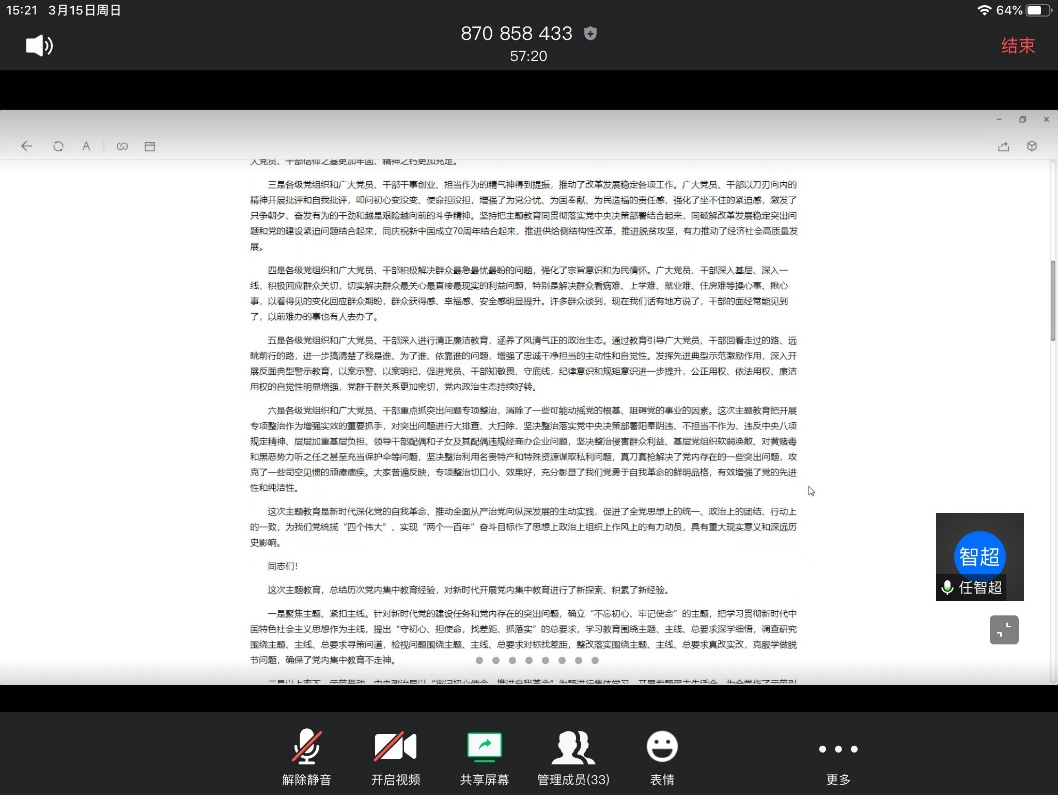Screen dimensions: 1058x795
Task: Tap the back arrow in the document viewer
Action: (26, 145)
